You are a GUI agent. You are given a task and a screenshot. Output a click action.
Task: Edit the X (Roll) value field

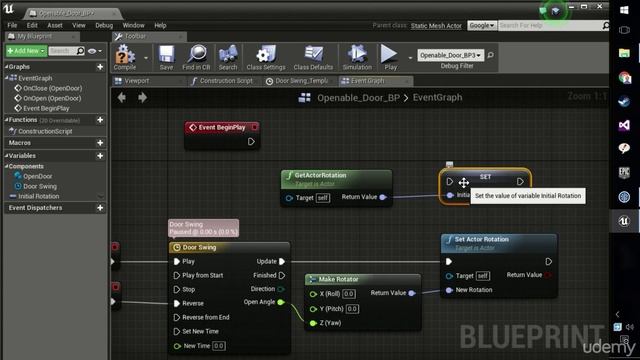(349, 294)
